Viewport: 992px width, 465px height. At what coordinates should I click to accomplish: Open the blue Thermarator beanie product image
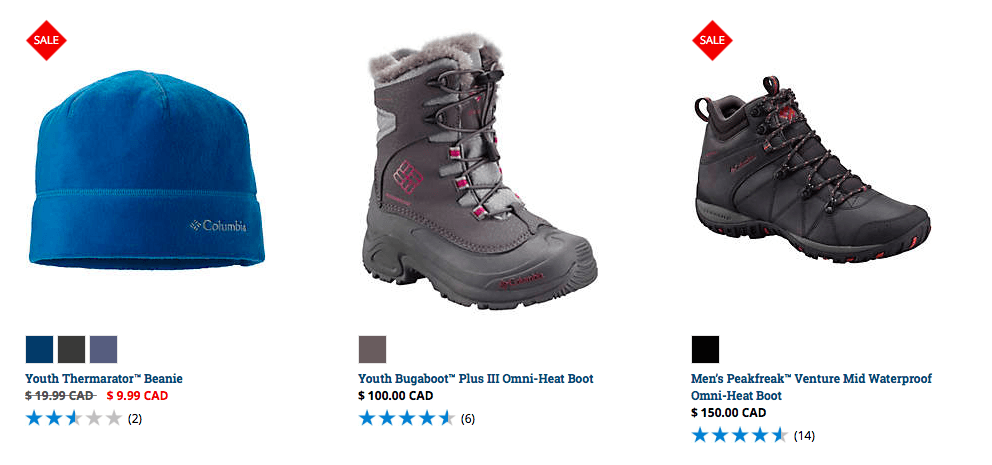coord(147,170)
